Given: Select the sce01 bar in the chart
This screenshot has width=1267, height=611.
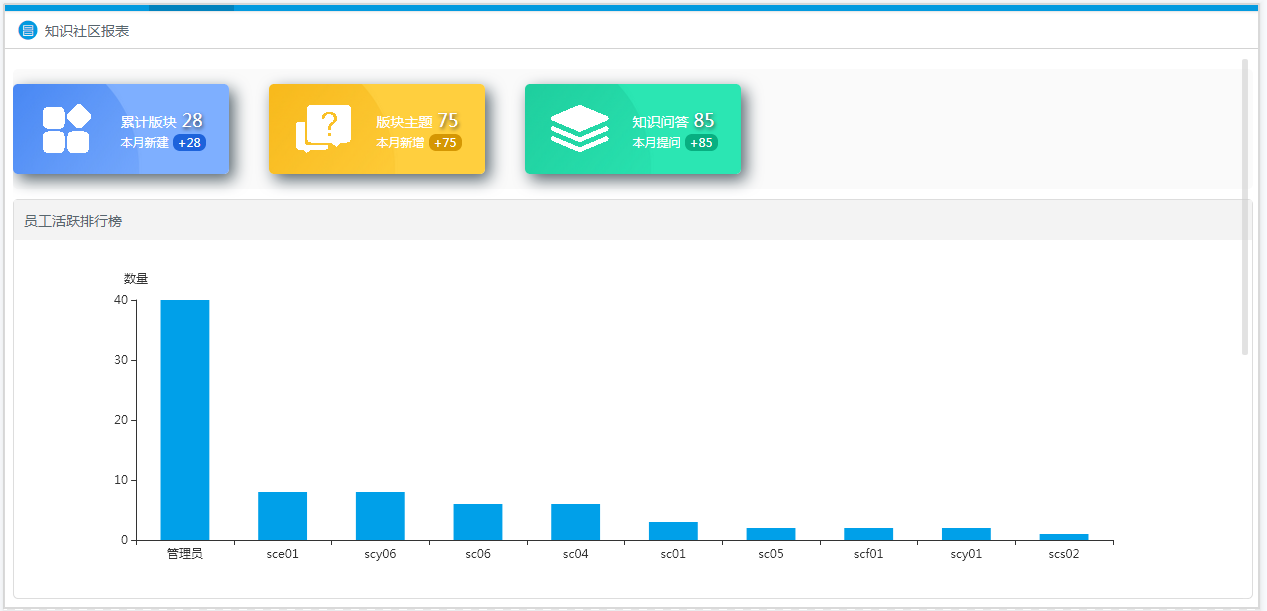Looking at the screenshot, I should click(x=282, y=516).
